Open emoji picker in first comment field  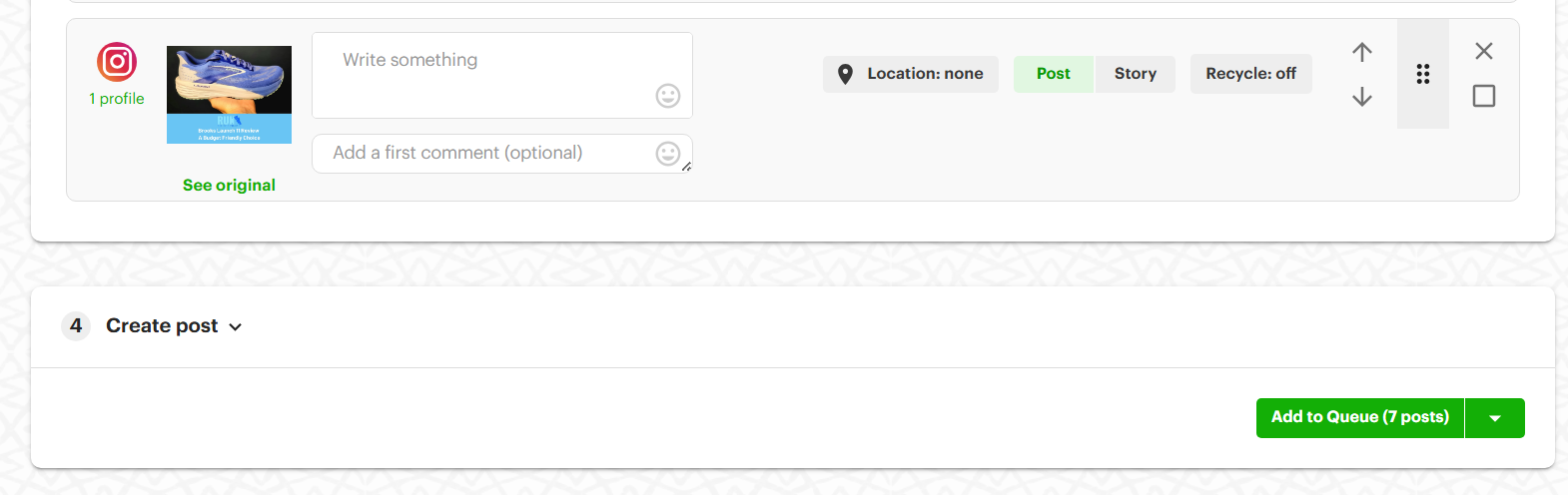click(x=668, y=153)
